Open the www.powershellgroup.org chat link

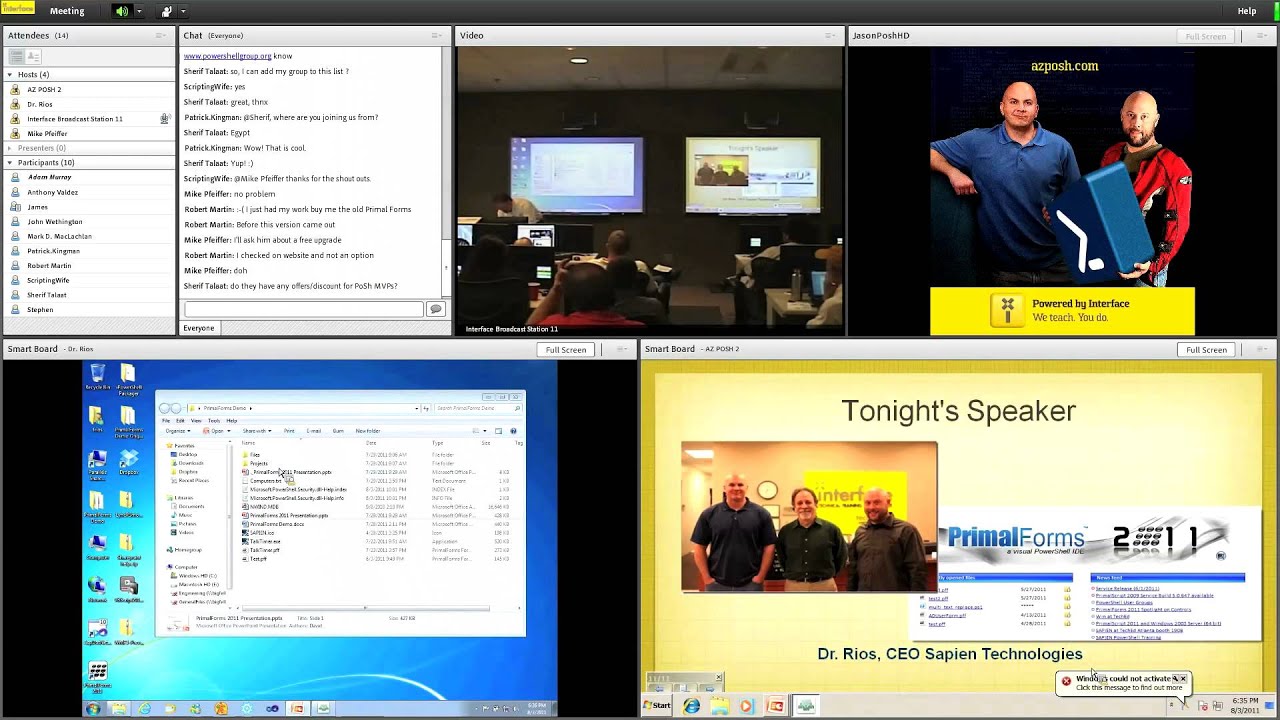(227, 56)
